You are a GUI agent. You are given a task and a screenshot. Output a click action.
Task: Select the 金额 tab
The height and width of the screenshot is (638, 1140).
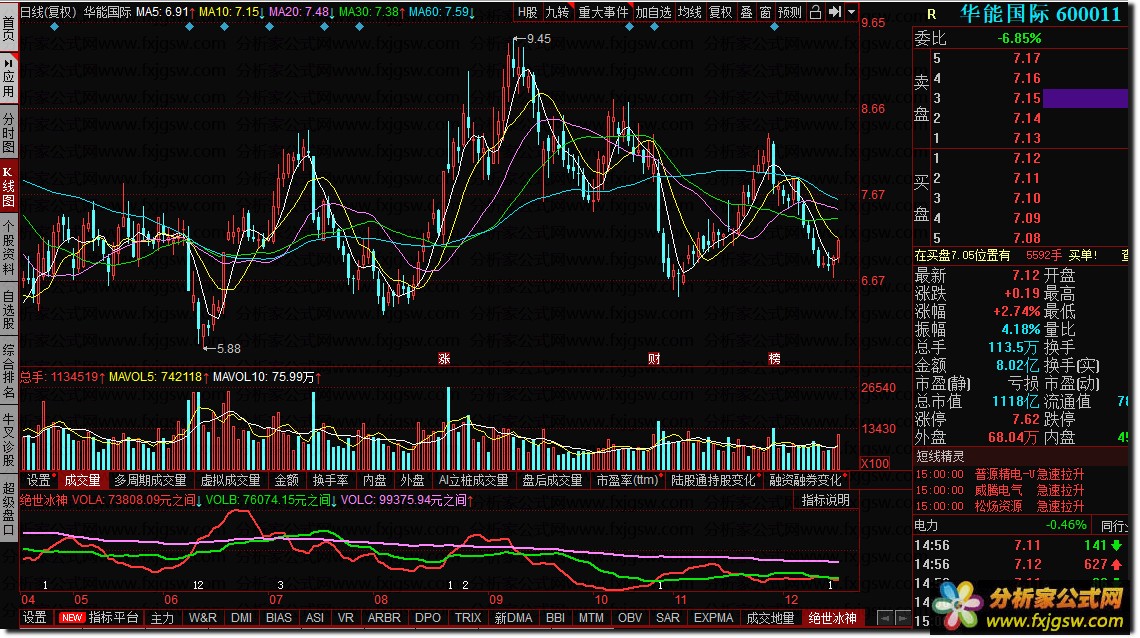click(x=286, y=480)
